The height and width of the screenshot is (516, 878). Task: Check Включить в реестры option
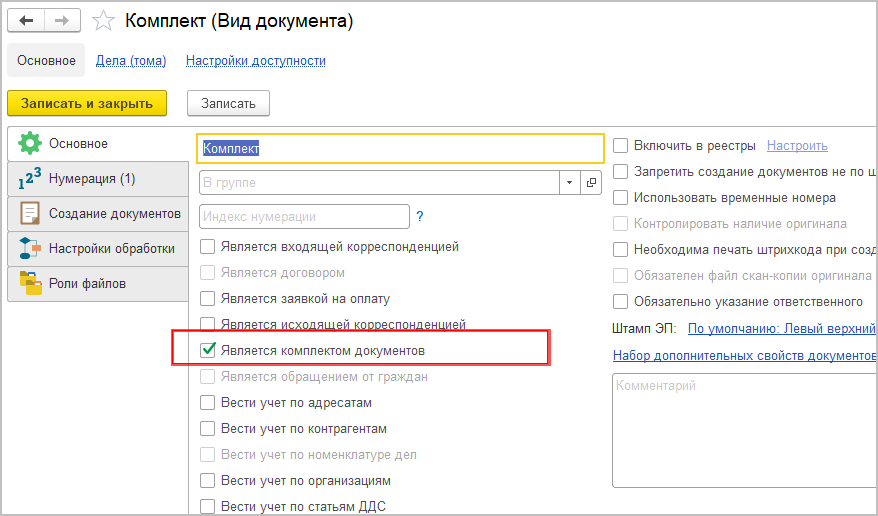(621, 146)
